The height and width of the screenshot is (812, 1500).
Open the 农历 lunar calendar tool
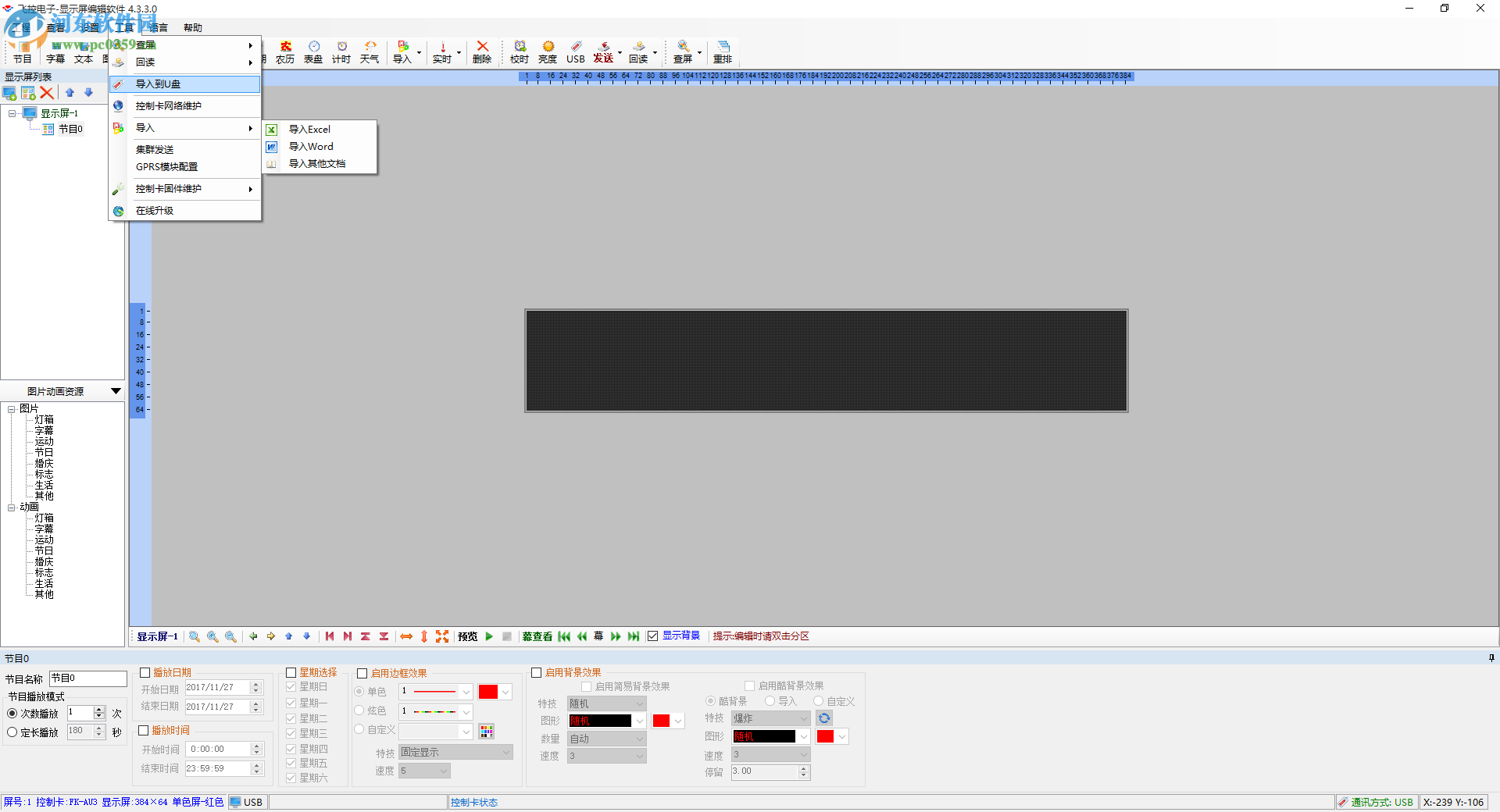tap(285, 52)
